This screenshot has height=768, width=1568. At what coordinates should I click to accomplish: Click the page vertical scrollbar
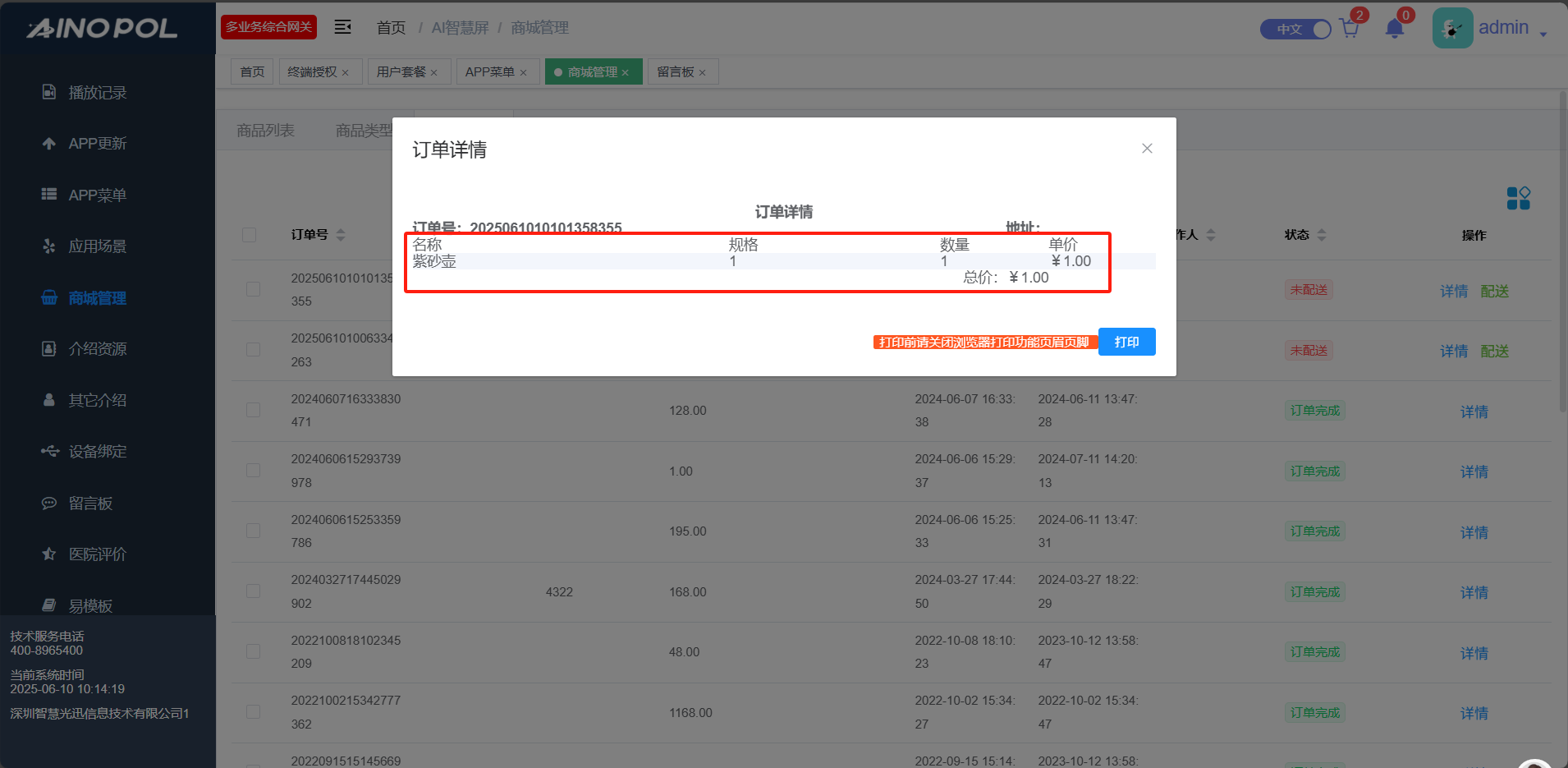(1562, 246)
